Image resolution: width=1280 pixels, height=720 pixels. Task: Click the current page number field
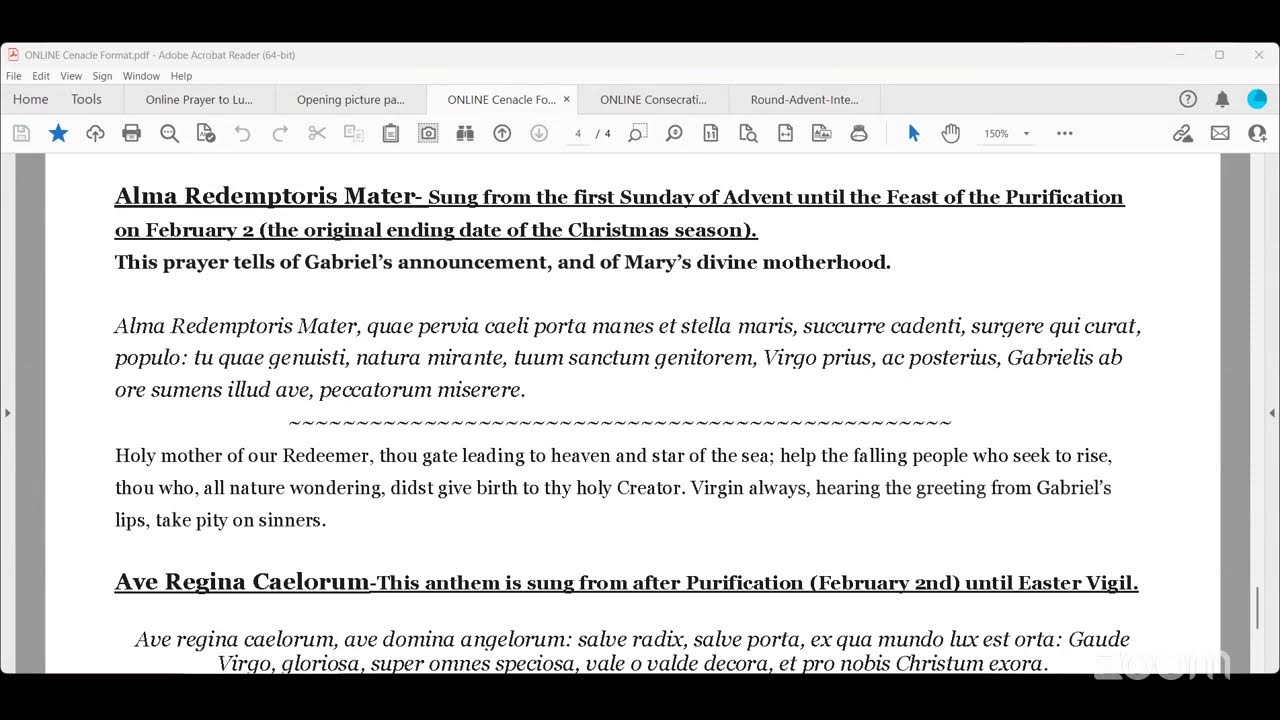pos(578,134)
